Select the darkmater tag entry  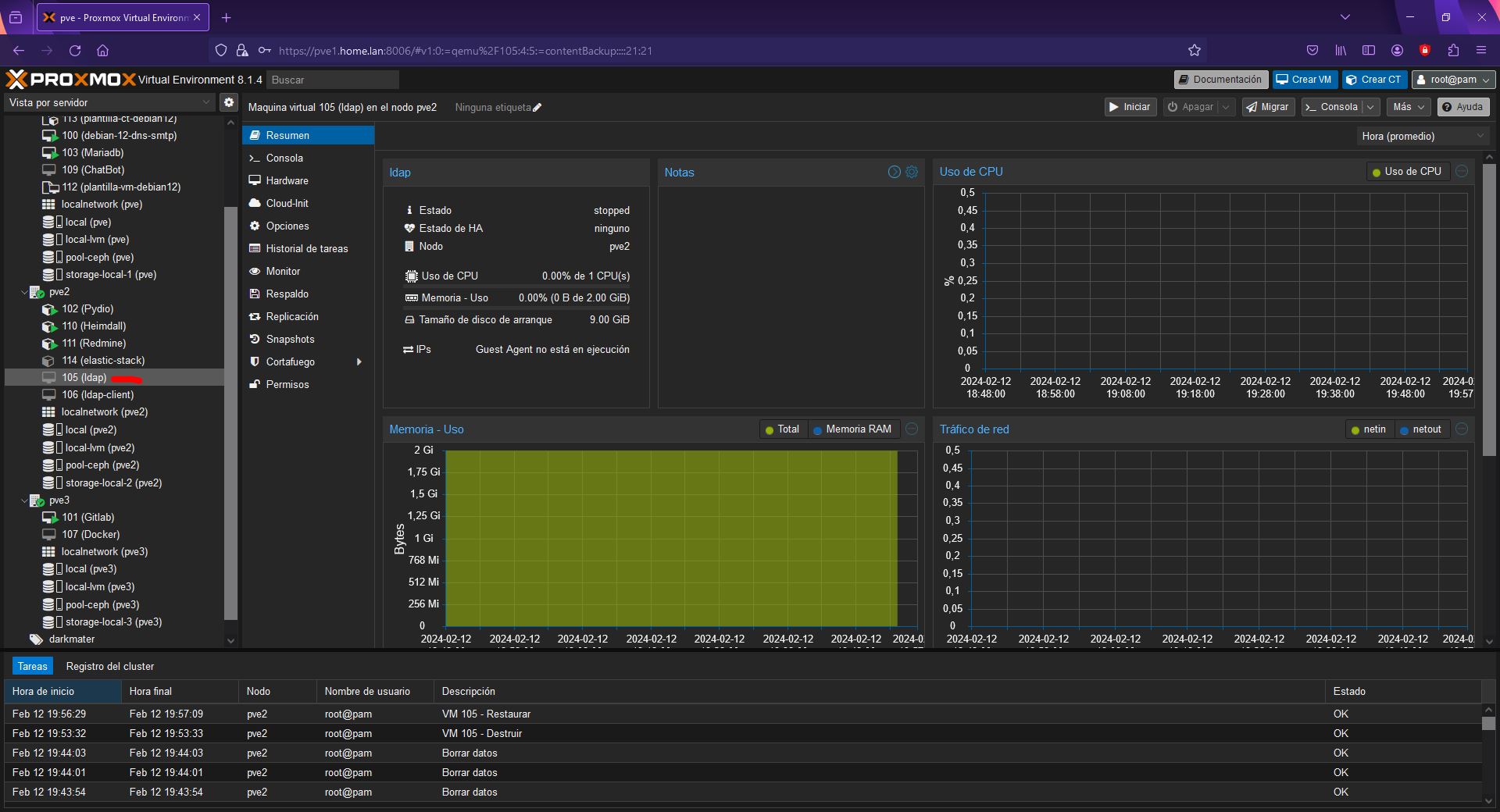point(71,639)
